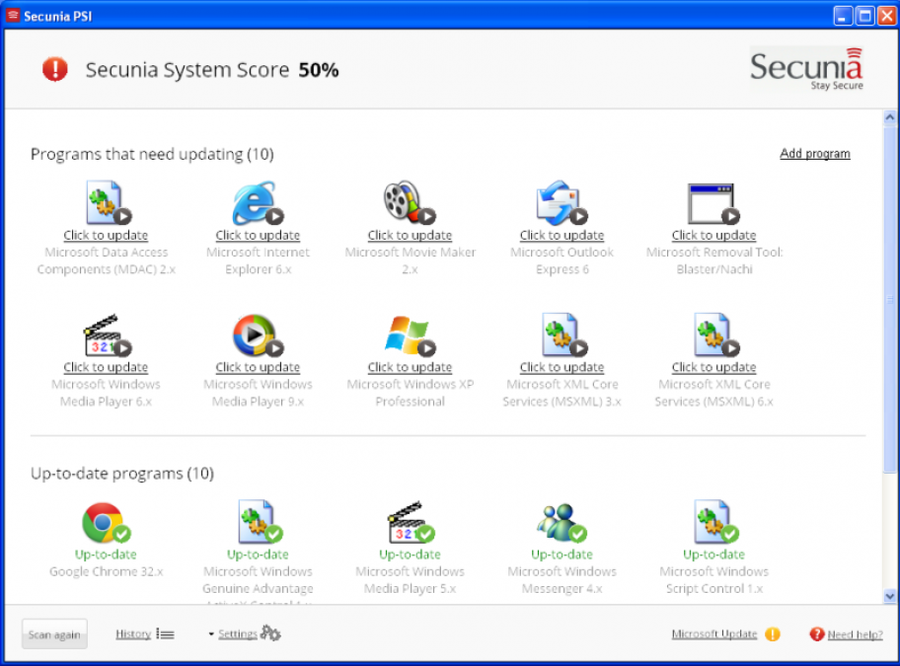Click the 'Google Chrome 32.x' program name
Image resolution: width=900 pixels, height=666 pixels.
click(106, 572)
